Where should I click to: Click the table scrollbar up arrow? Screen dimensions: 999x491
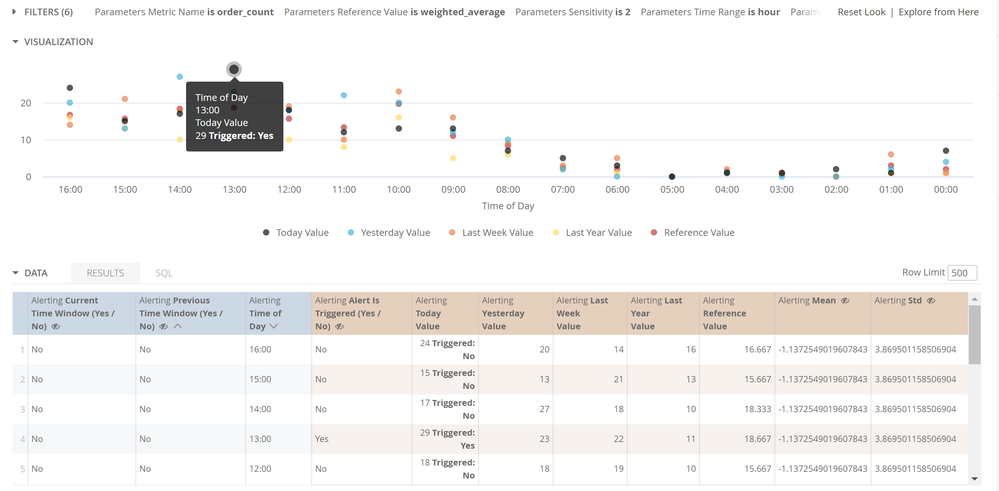click(974, 298)
